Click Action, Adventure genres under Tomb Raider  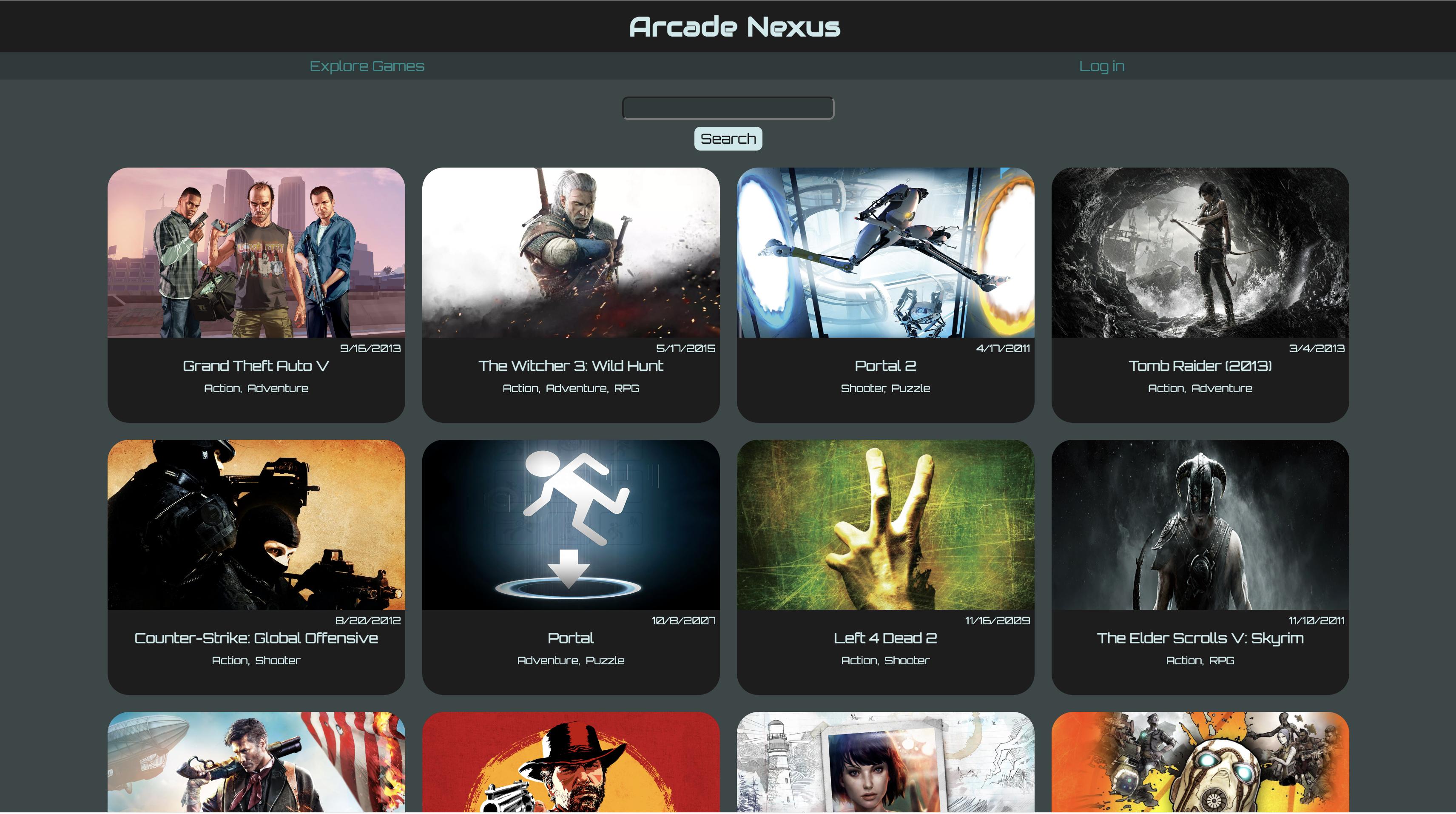click(1200, 388)
